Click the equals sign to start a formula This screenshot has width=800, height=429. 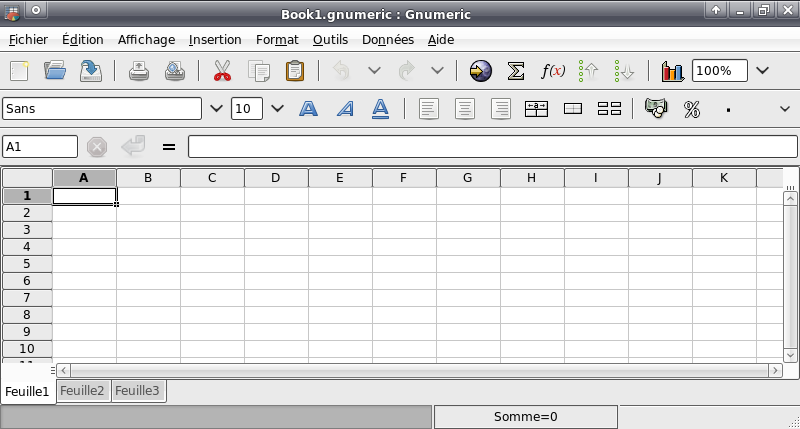pos(169,147)
